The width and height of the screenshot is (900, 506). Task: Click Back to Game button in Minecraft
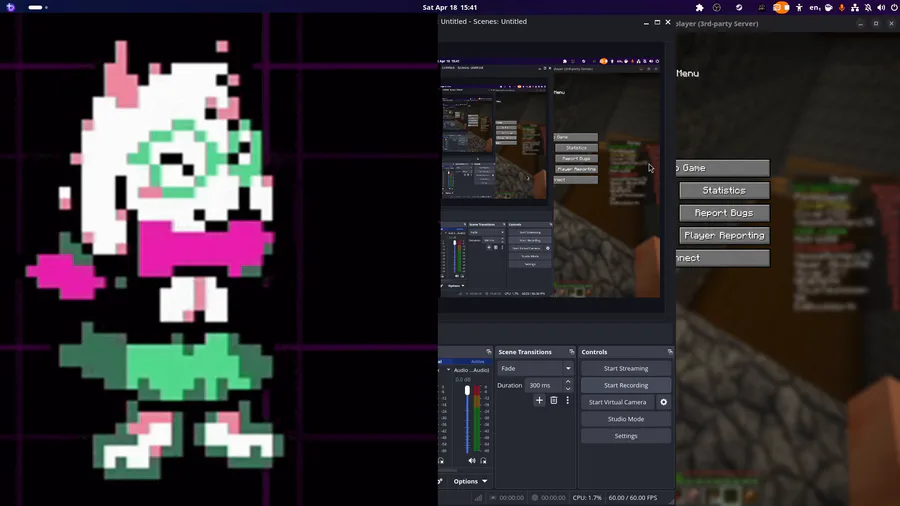(x=723, y=168)
